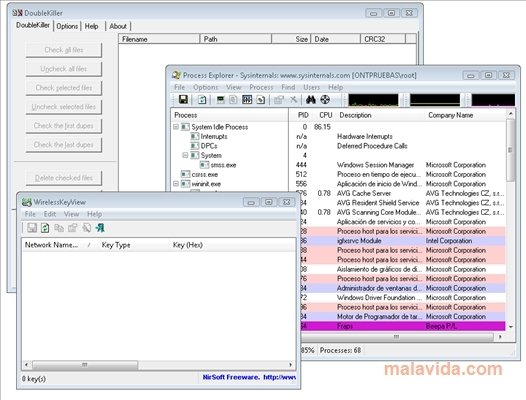Image resolution: width=526 pixels, height=400 pixels.
Task: Click the Check all files button
Action: click(64, 50)
